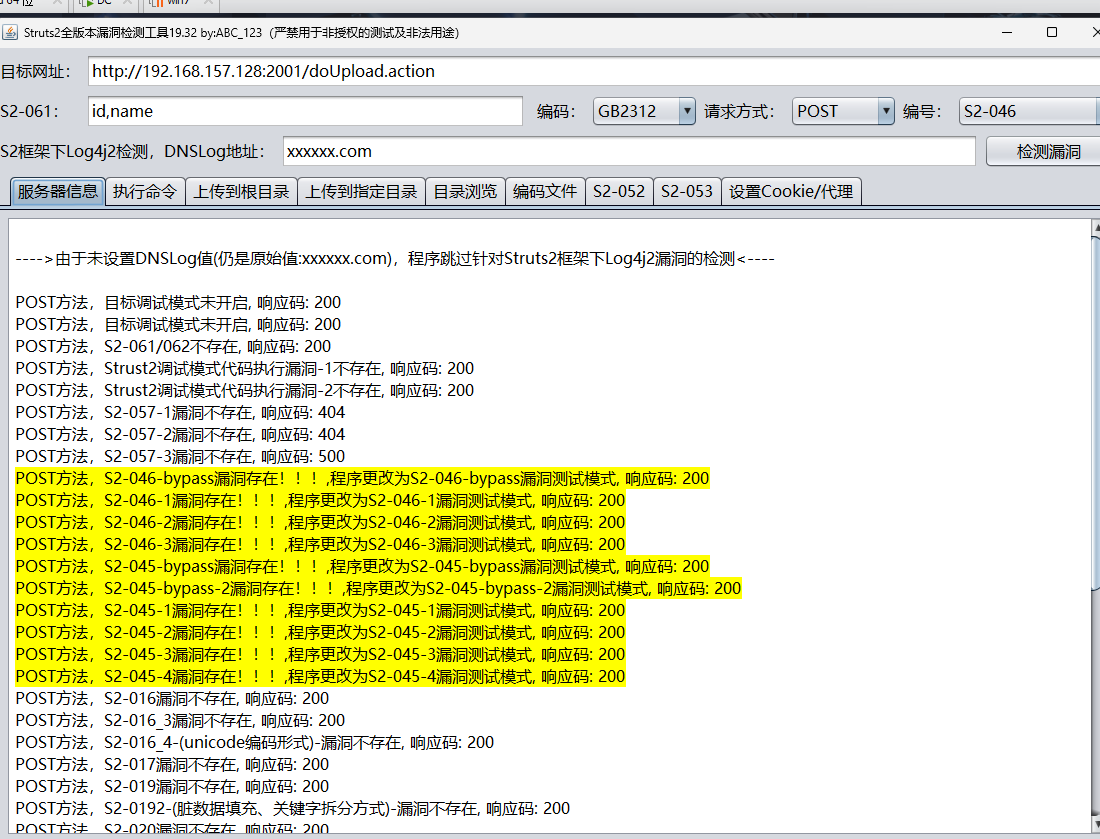Click the Strust2调试模式代码执行漏洞-2 line
This screenshot has height=839, width=1100.
coord(245,391)
